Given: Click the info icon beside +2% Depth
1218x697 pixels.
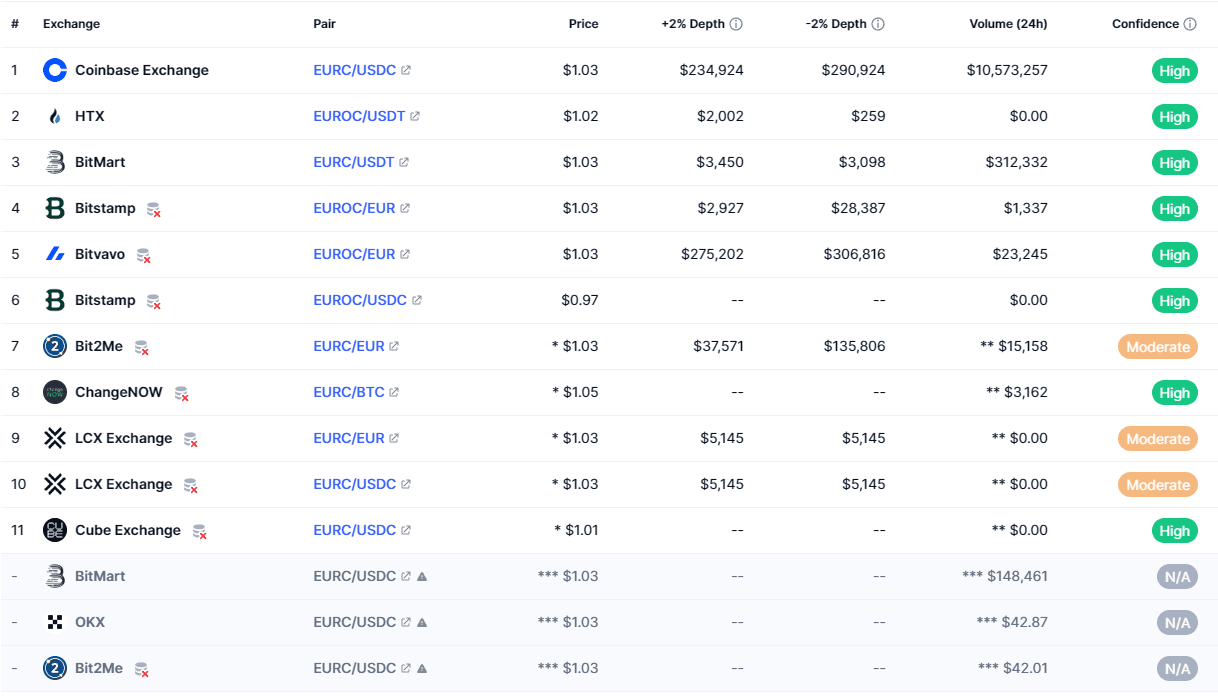Looking at the screenshot, I should 736,24.
